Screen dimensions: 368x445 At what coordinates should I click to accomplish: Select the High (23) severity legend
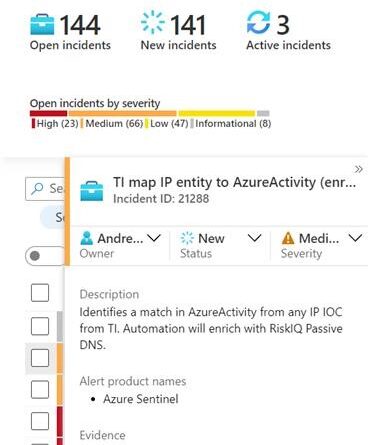[x=55, y=124]
